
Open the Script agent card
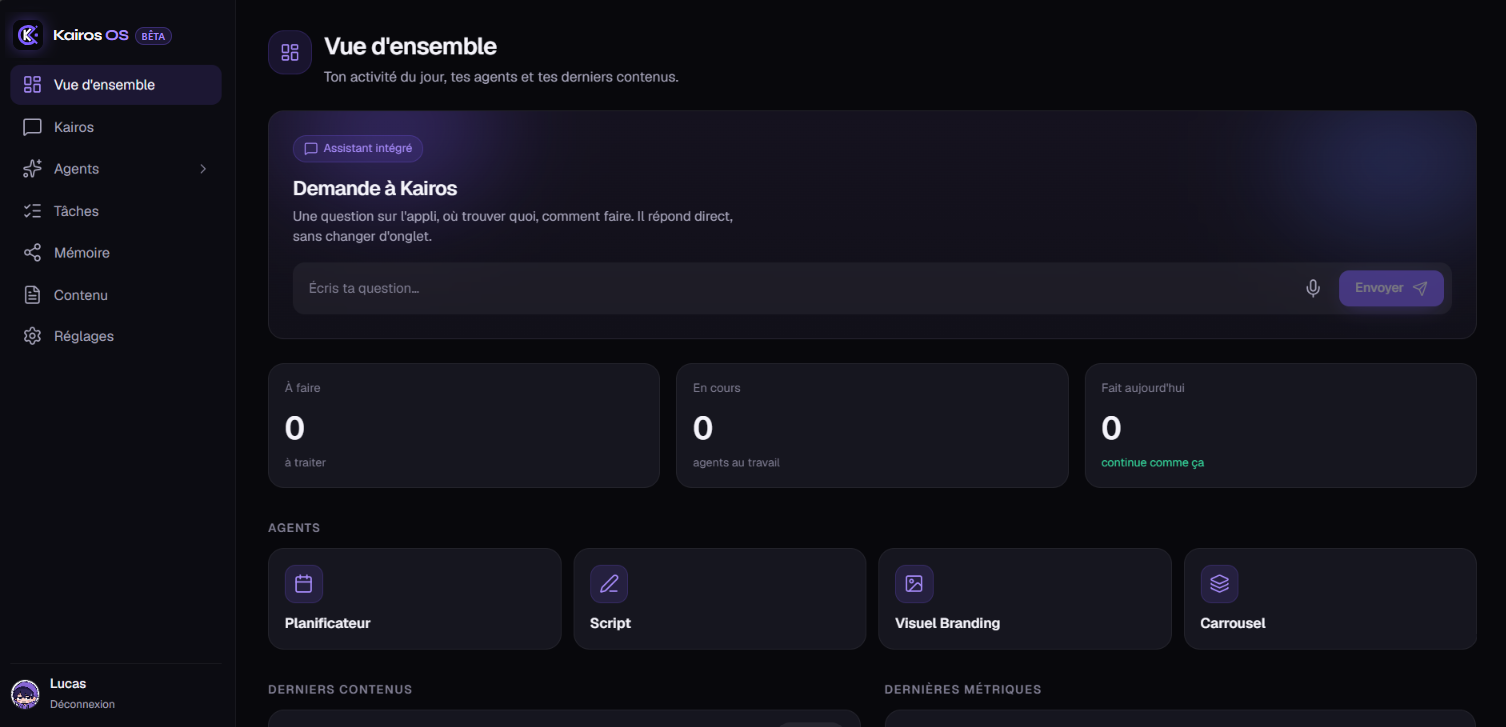[x=720, y=599]
